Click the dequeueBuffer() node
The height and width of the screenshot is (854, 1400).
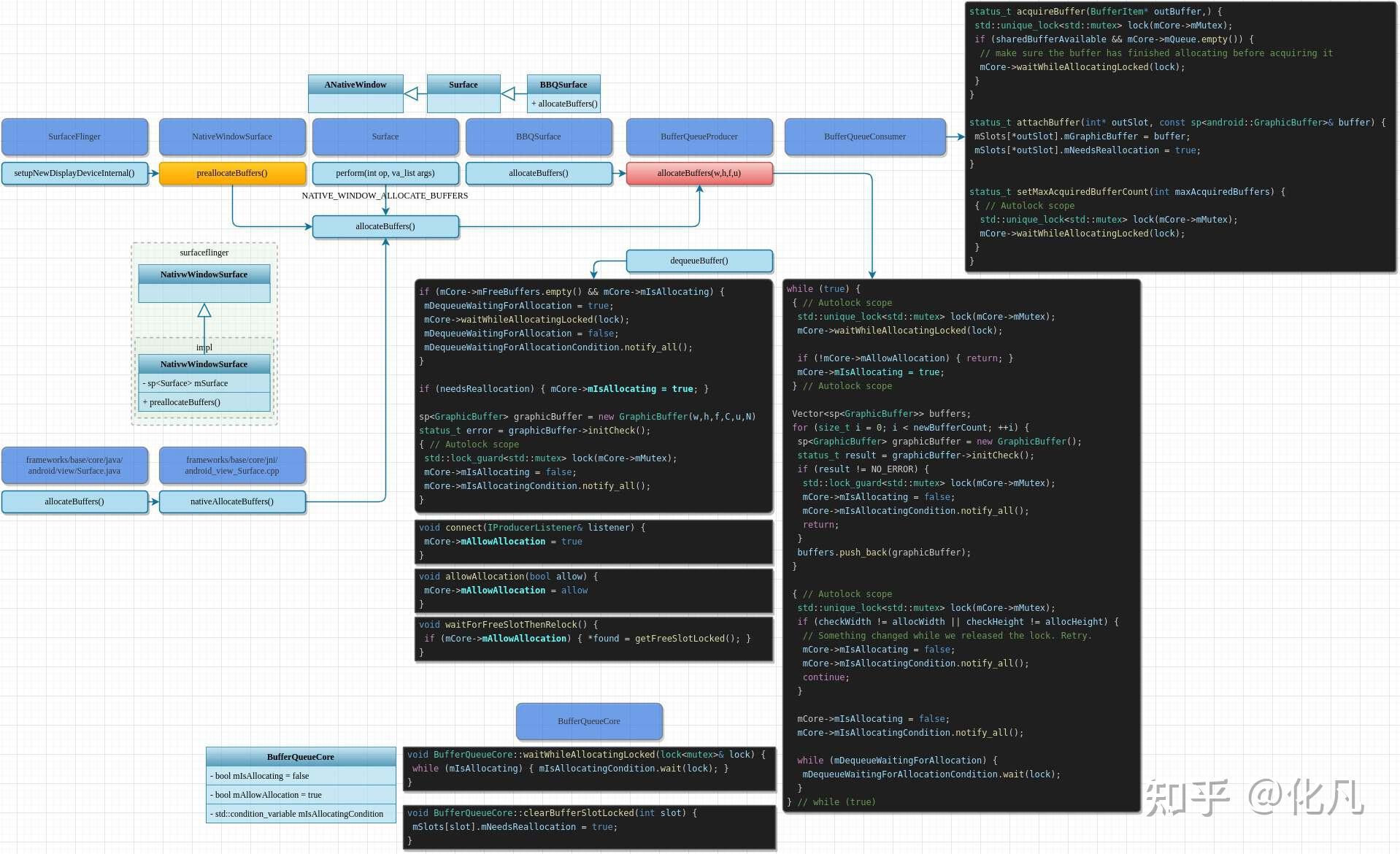[699, 261]
